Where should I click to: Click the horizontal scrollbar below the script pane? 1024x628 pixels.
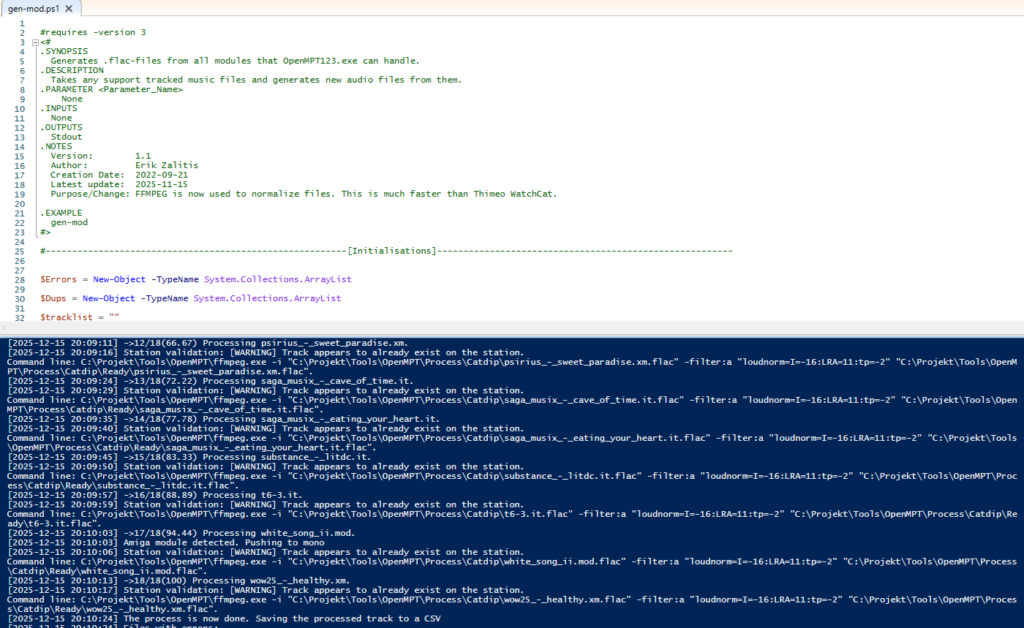coord(500,330)
